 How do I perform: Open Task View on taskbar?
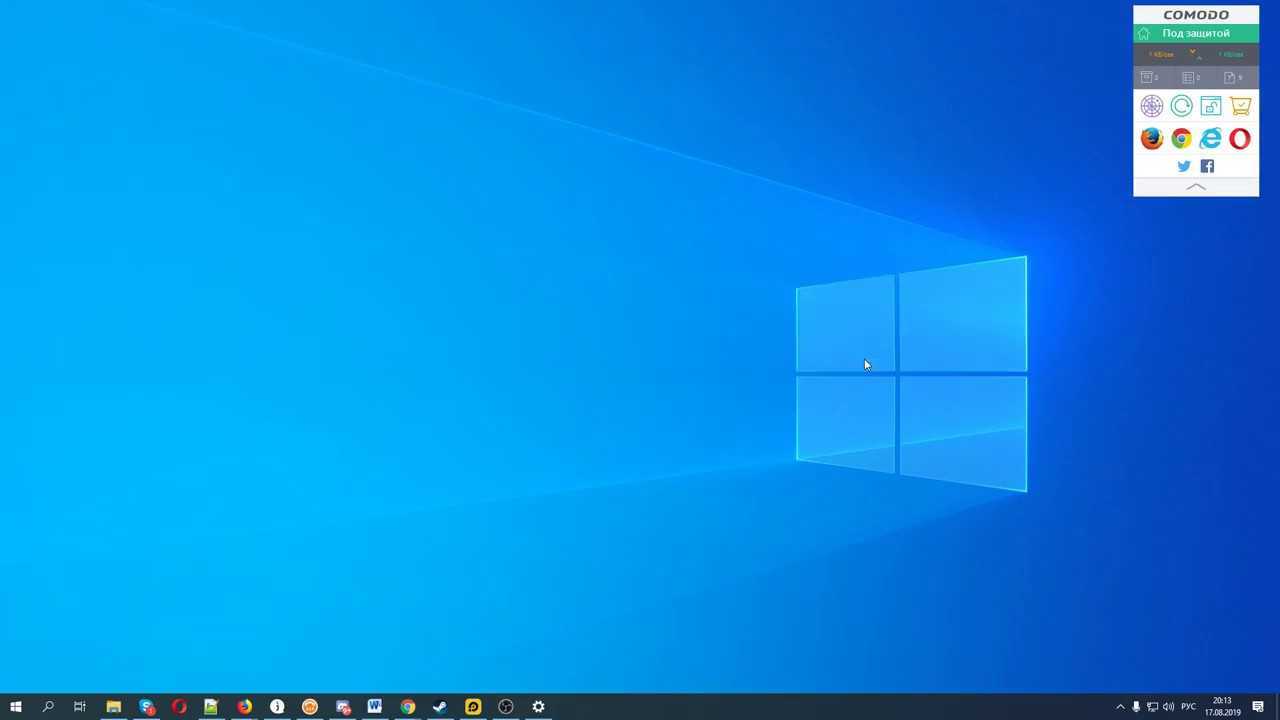(80, 707)
